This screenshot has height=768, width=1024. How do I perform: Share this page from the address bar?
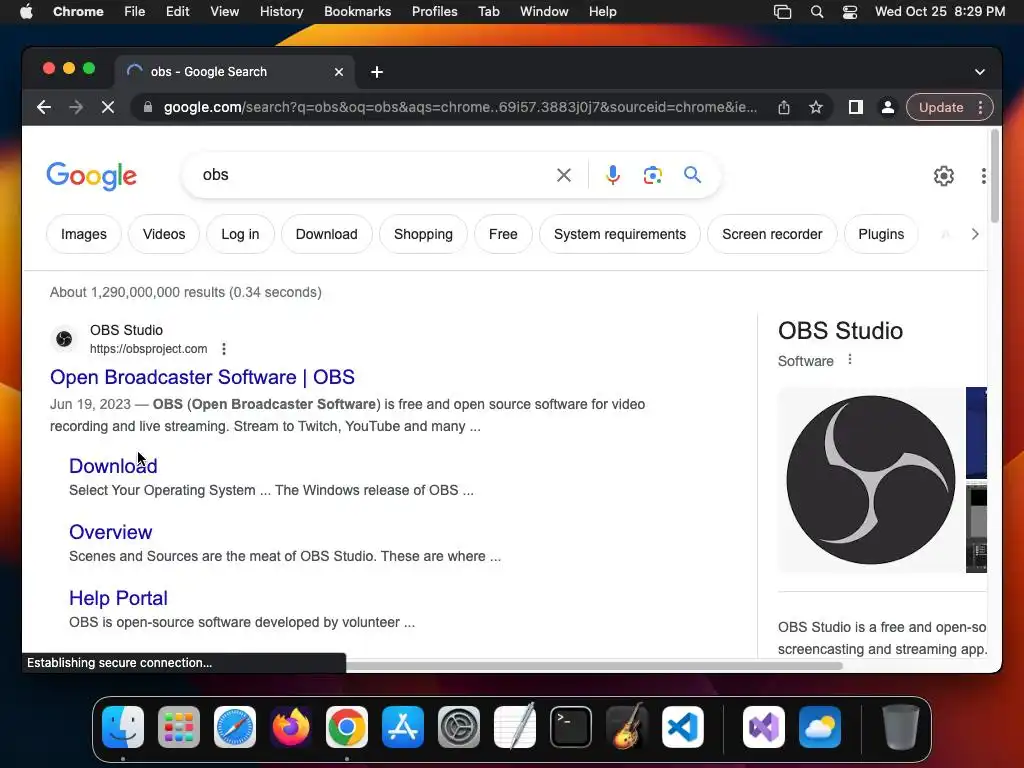point(784,107)
